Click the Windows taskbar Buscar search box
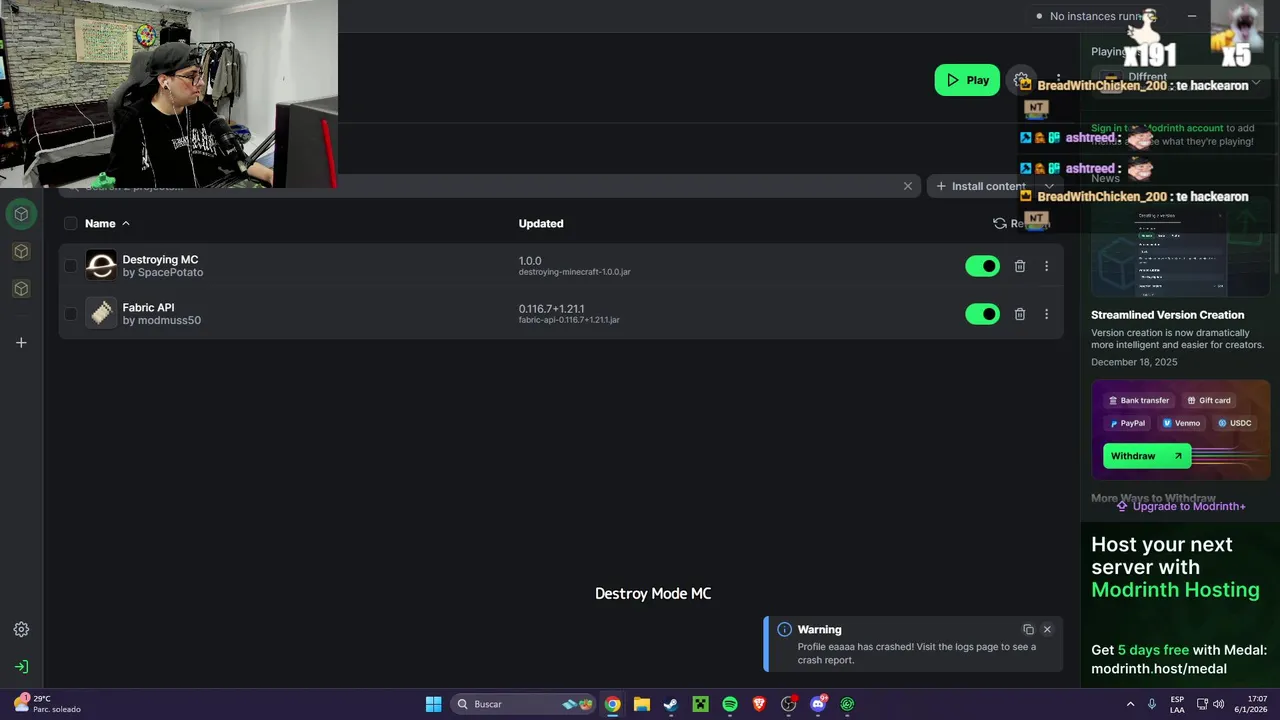This screenshot has height=720, width=1280. coord(523,704)
